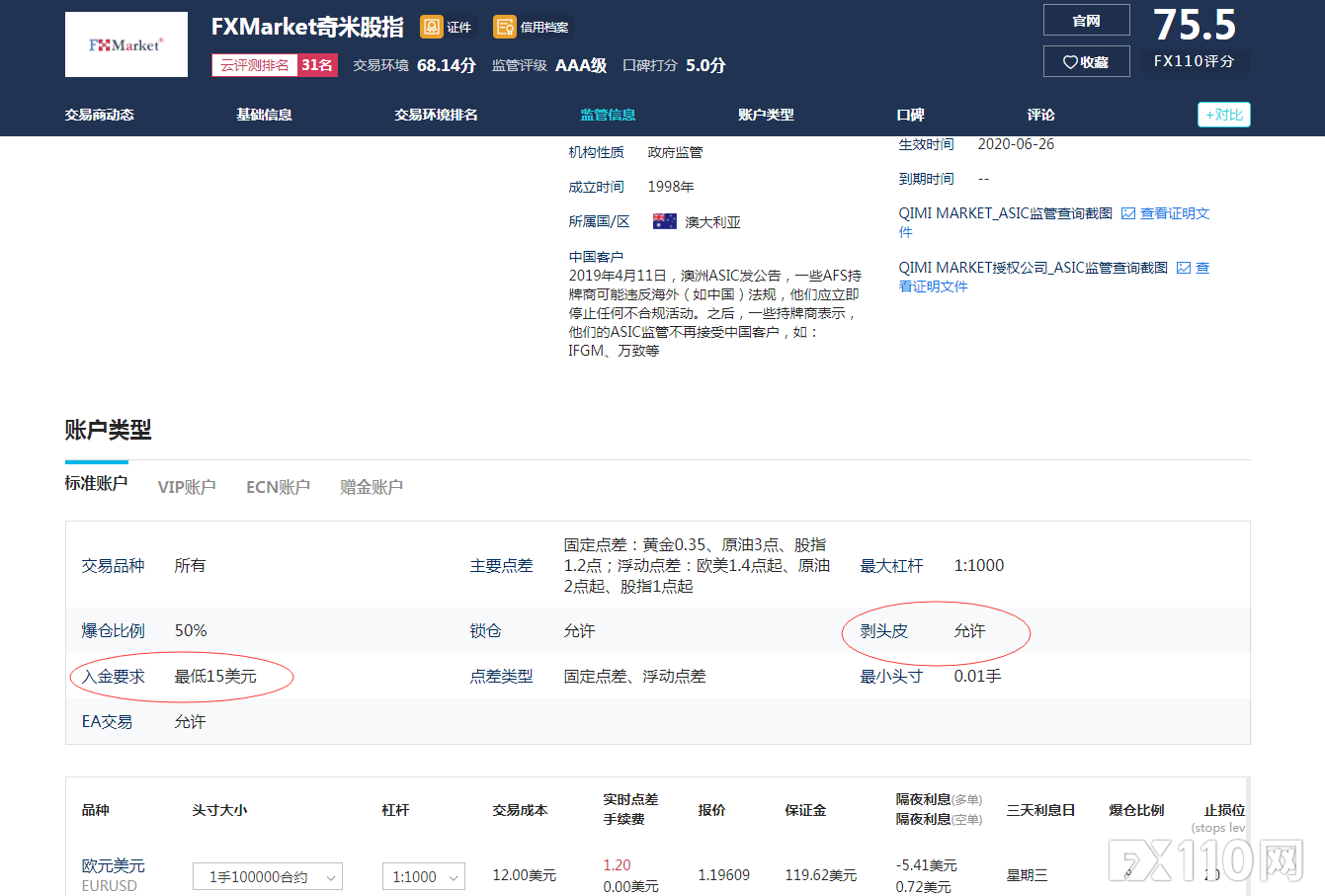
Task: Open the 评论 nav tab
Action: pos(1040,115)
